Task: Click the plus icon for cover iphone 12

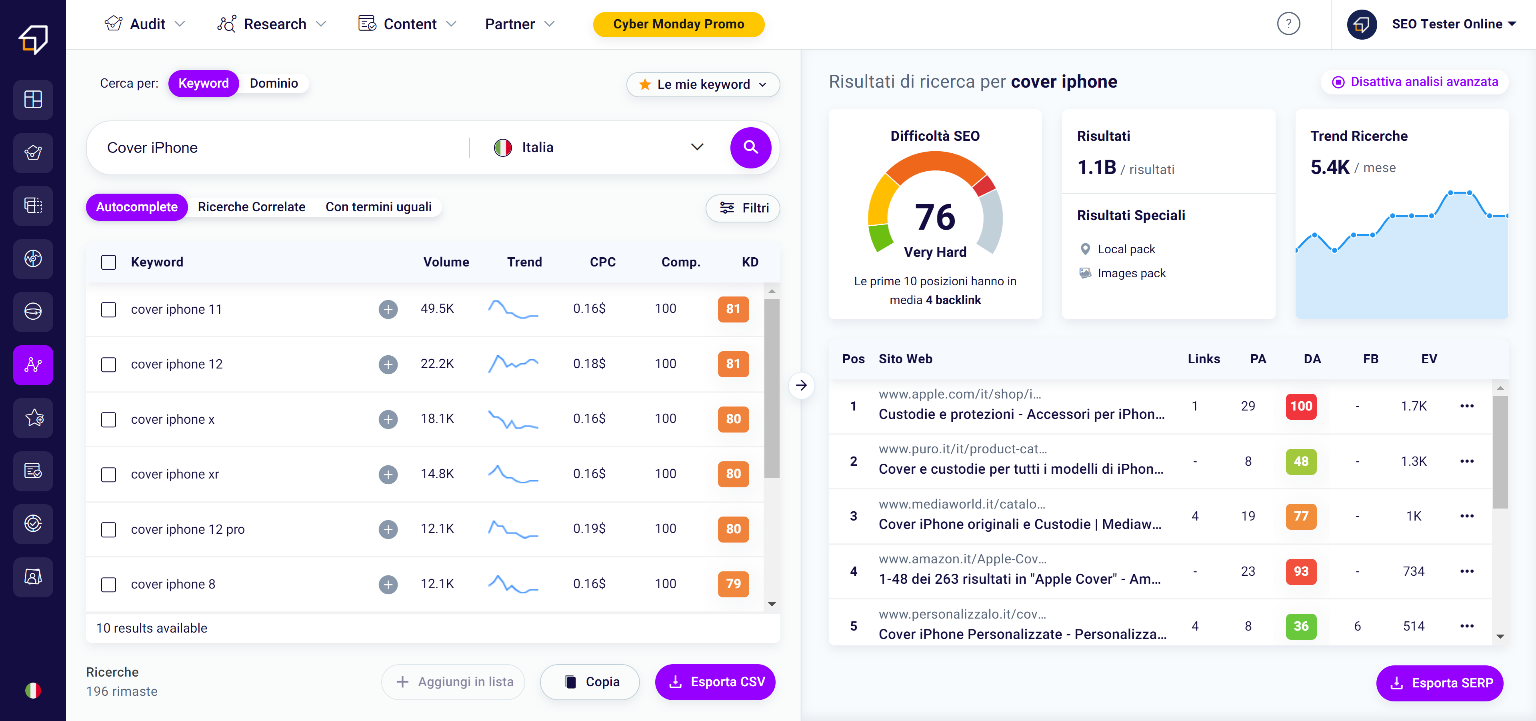Action: coord(388,365)
